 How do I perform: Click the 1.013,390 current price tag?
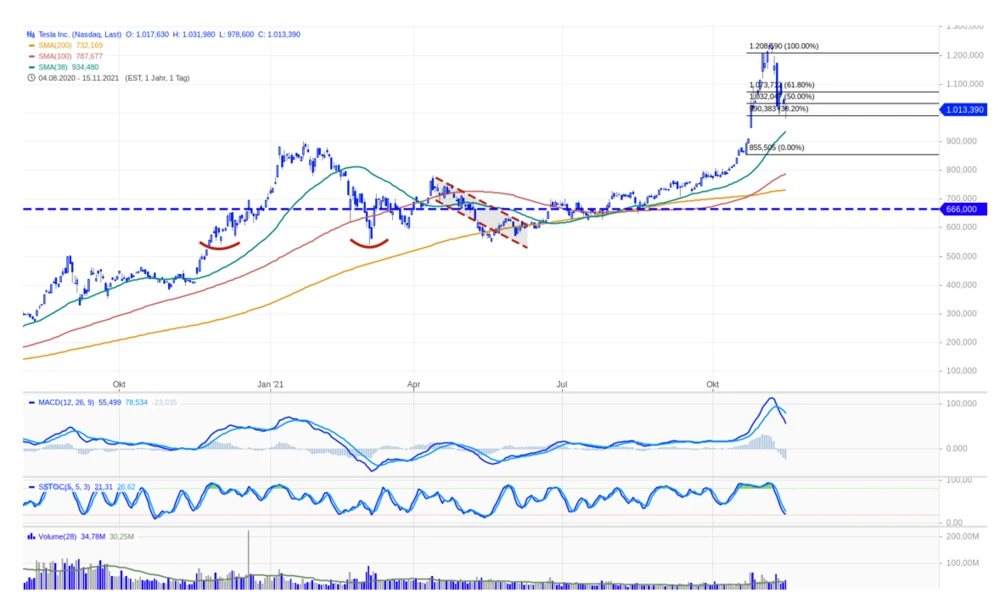tap(964, 110)
